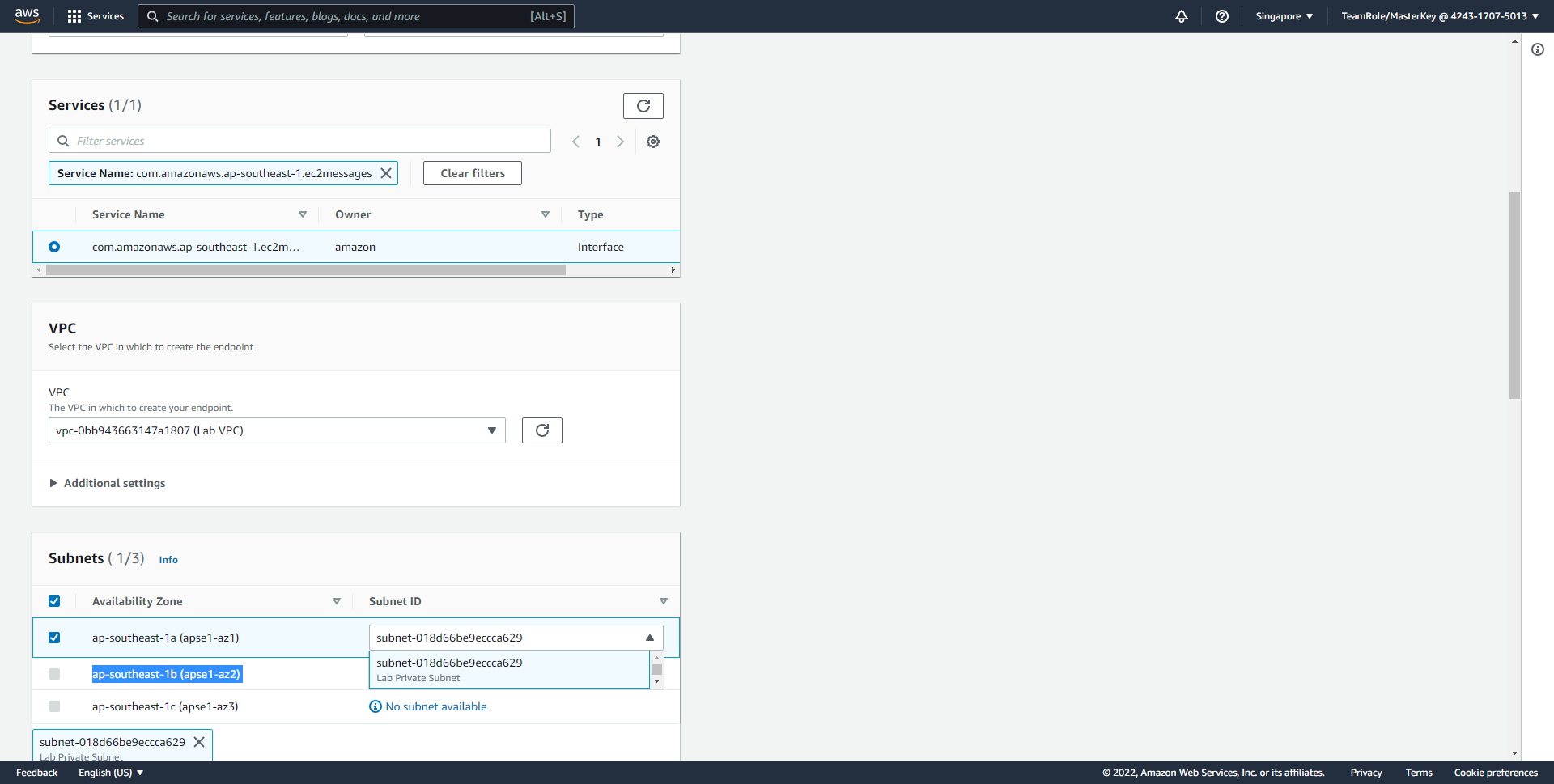Open the services table preferences gear
This screenshot has height=784, width=1554.
[653, 141]
